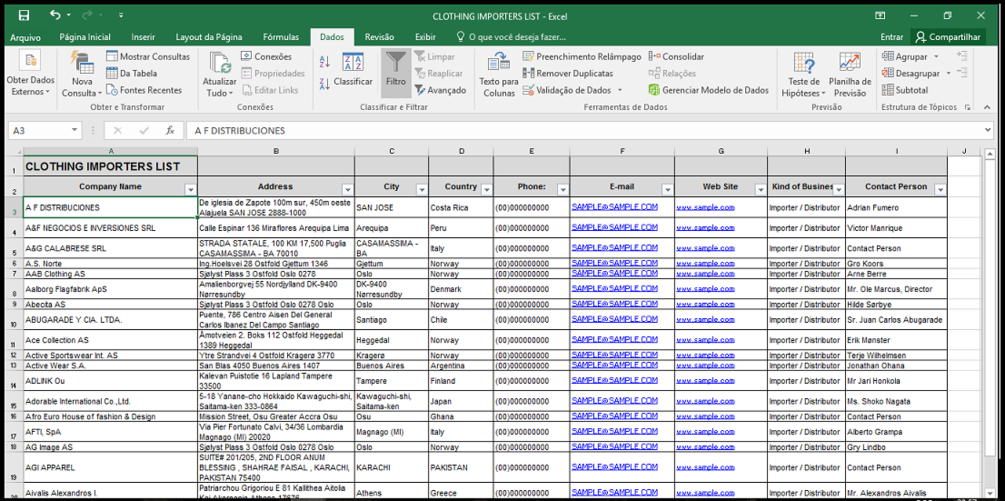Click Entrar sign-in link
Viewport: 1005px width, 501px height.
(892, 37)
